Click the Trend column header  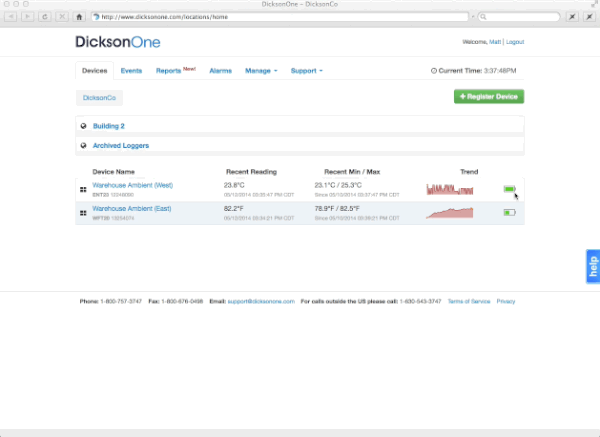click(x=469, y=172)
